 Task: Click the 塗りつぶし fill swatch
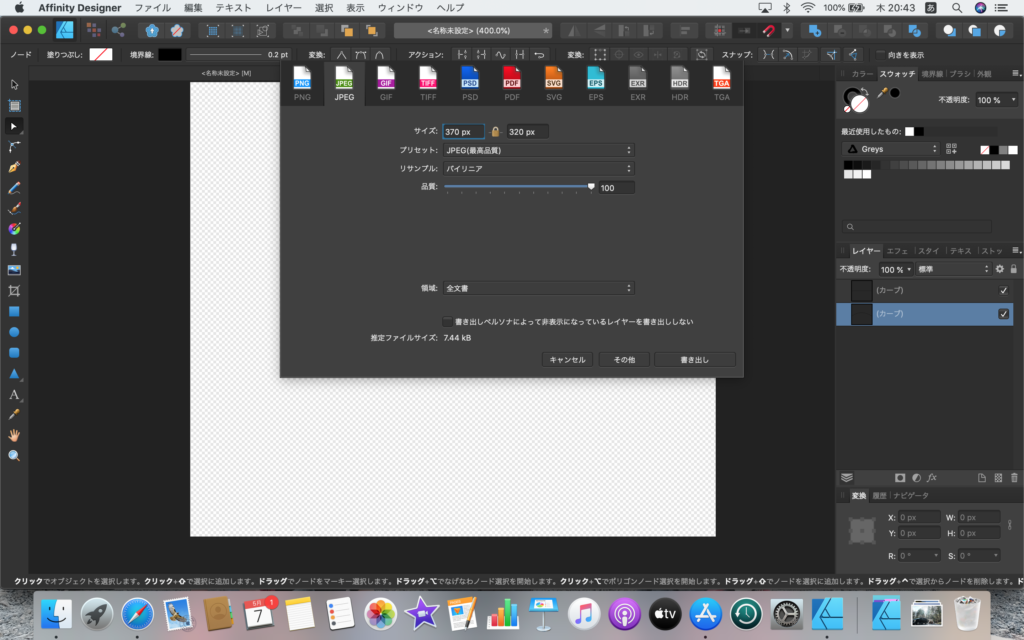[x=101, y=55]
